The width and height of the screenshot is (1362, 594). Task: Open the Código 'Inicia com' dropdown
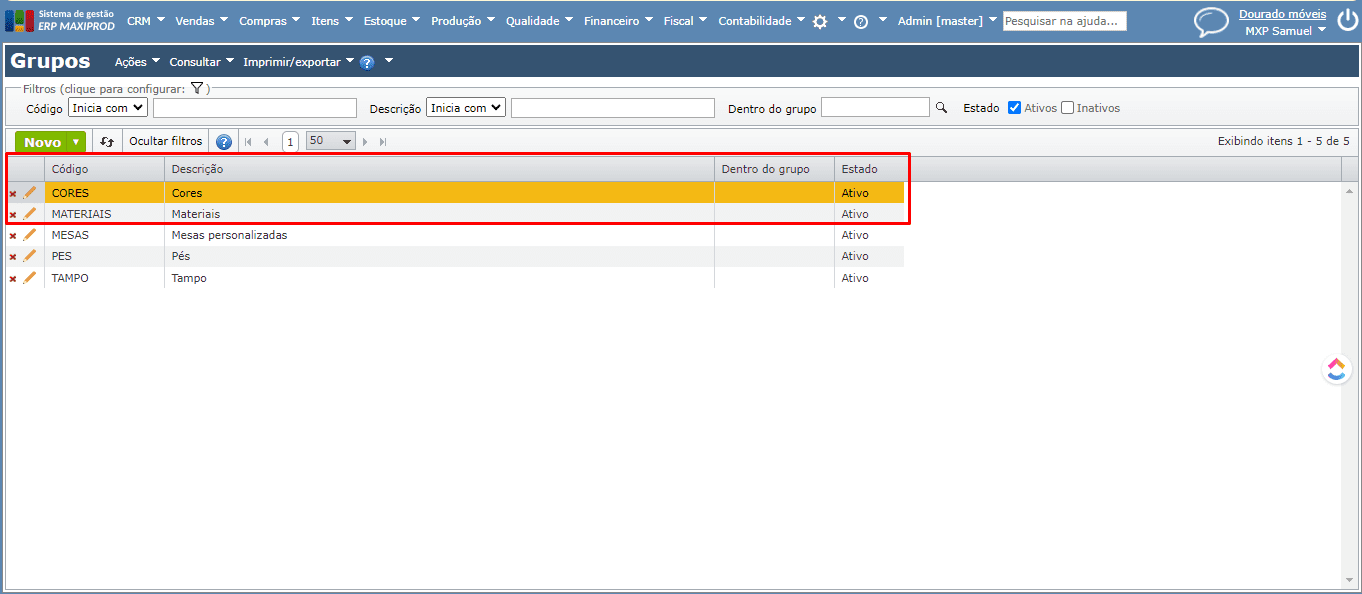click(108, 107)
